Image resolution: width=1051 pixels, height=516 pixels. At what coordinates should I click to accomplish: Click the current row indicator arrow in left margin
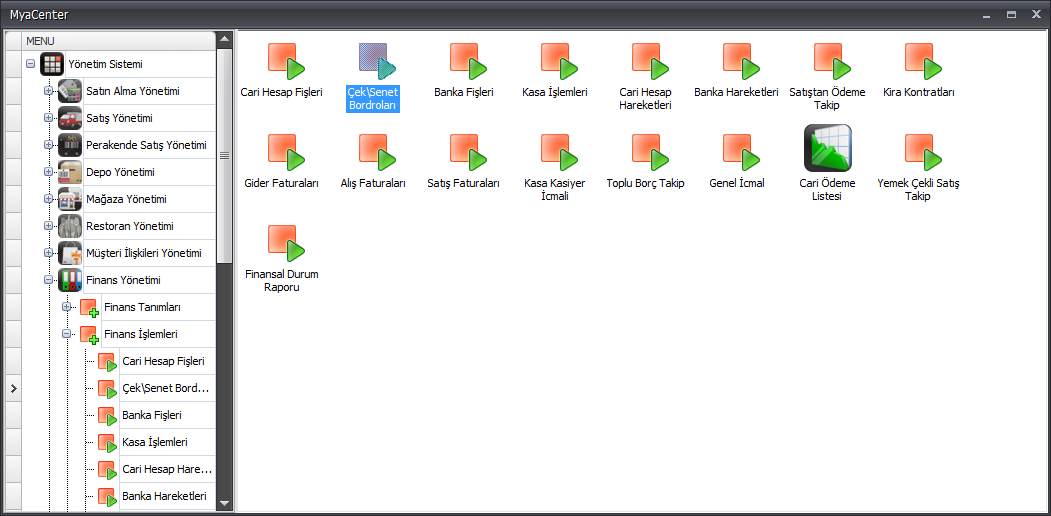click(x=13, y=388)
